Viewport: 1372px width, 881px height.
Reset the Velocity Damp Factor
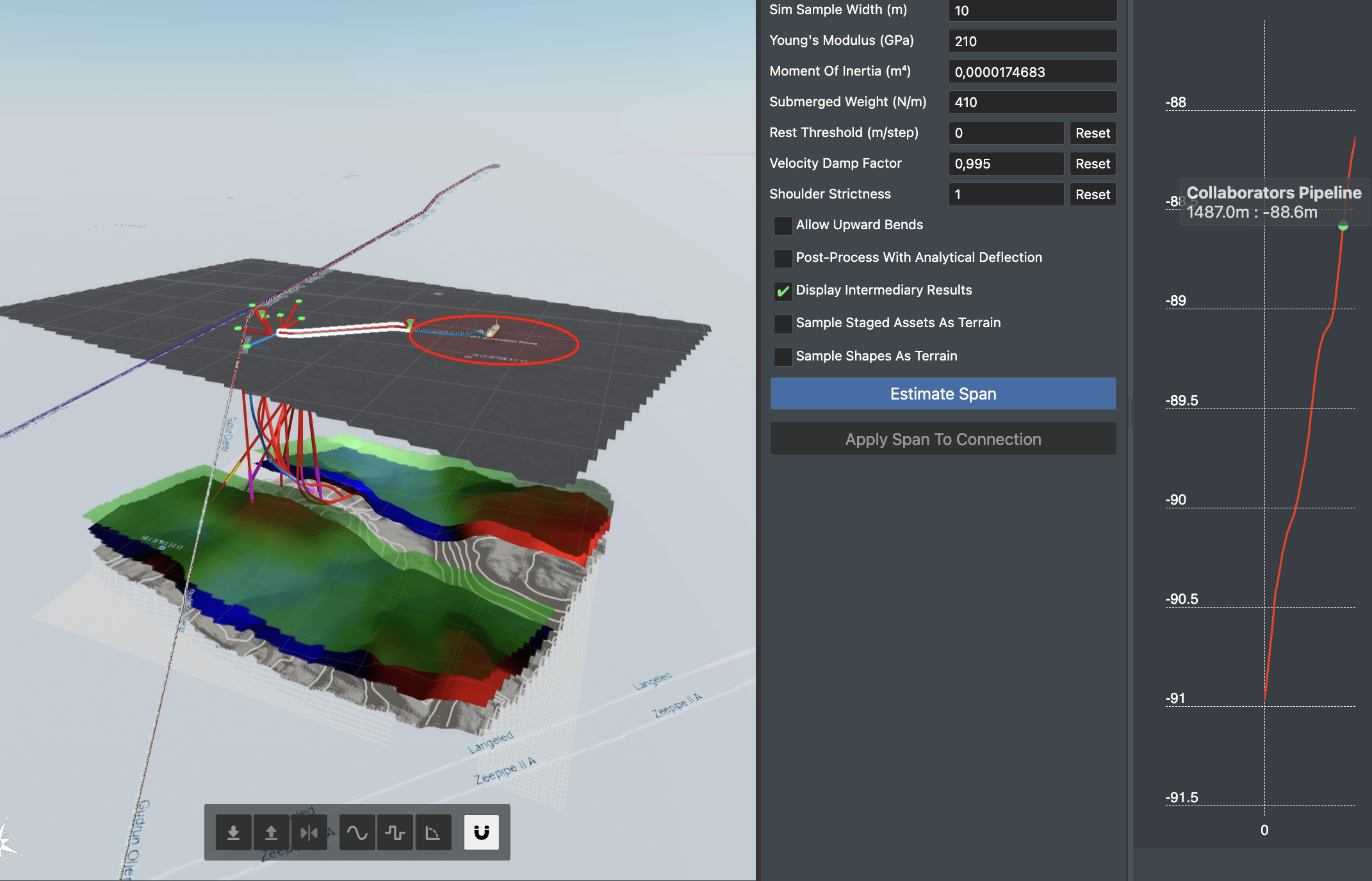(x=1092, y=164)
